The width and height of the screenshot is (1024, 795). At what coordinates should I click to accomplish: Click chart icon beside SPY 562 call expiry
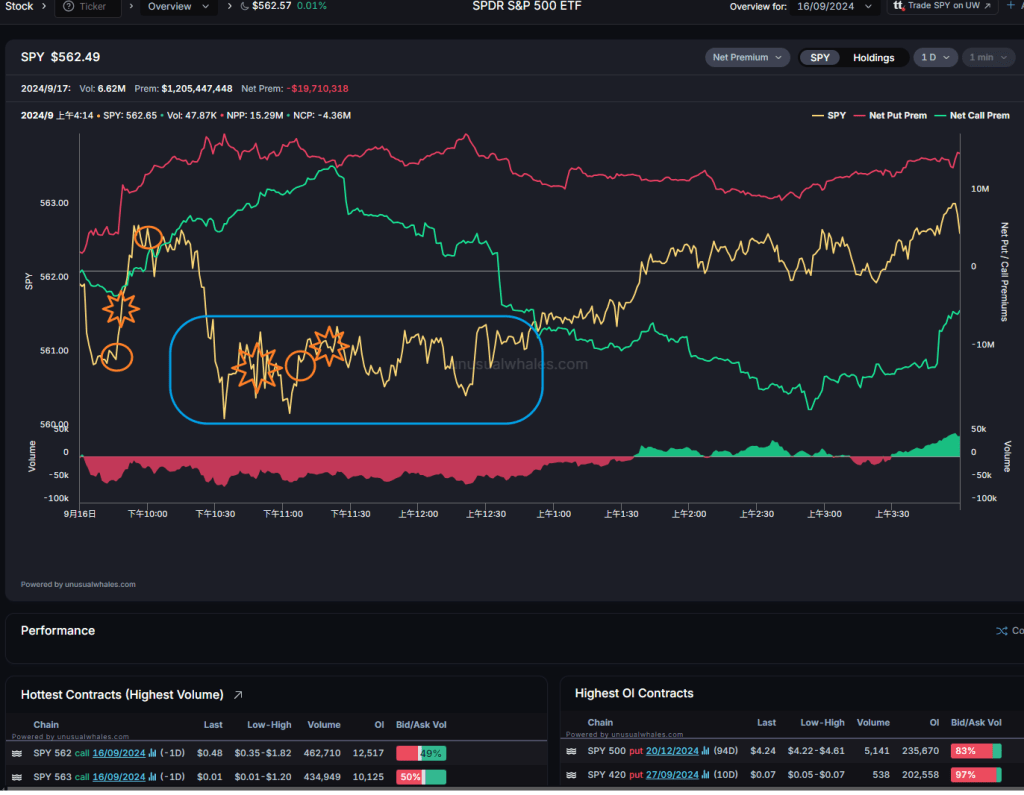pos(153,752)
